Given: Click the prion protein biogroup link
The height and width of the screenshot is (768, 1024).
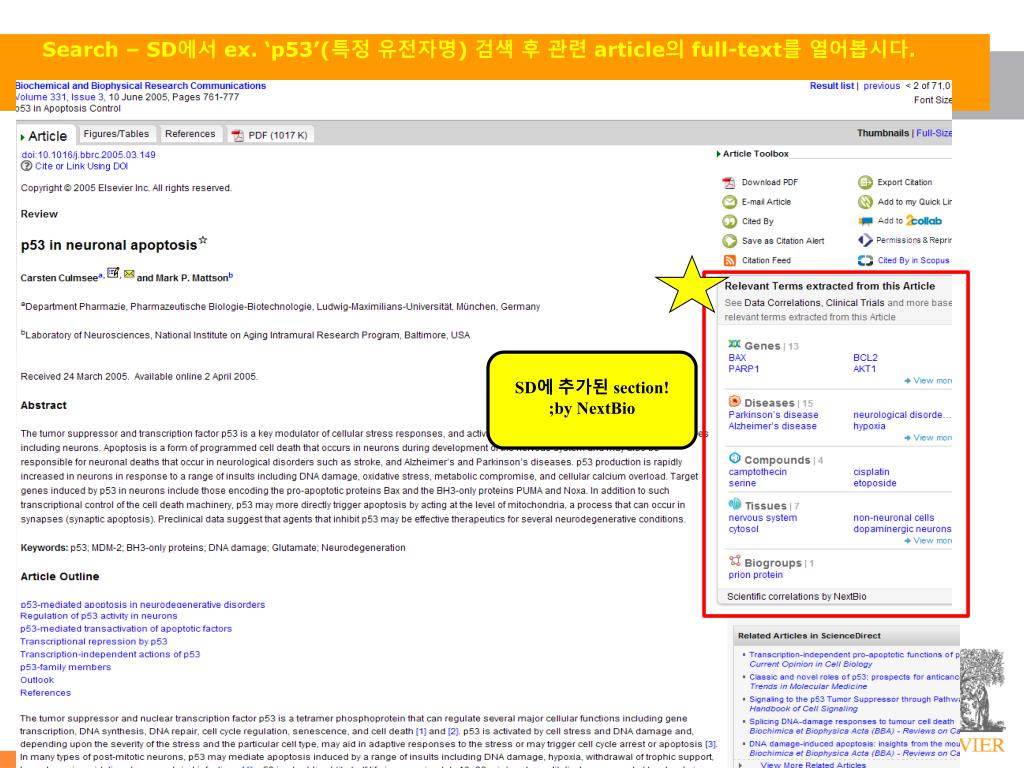Looking at the screenshot, I should coord(756,575).
